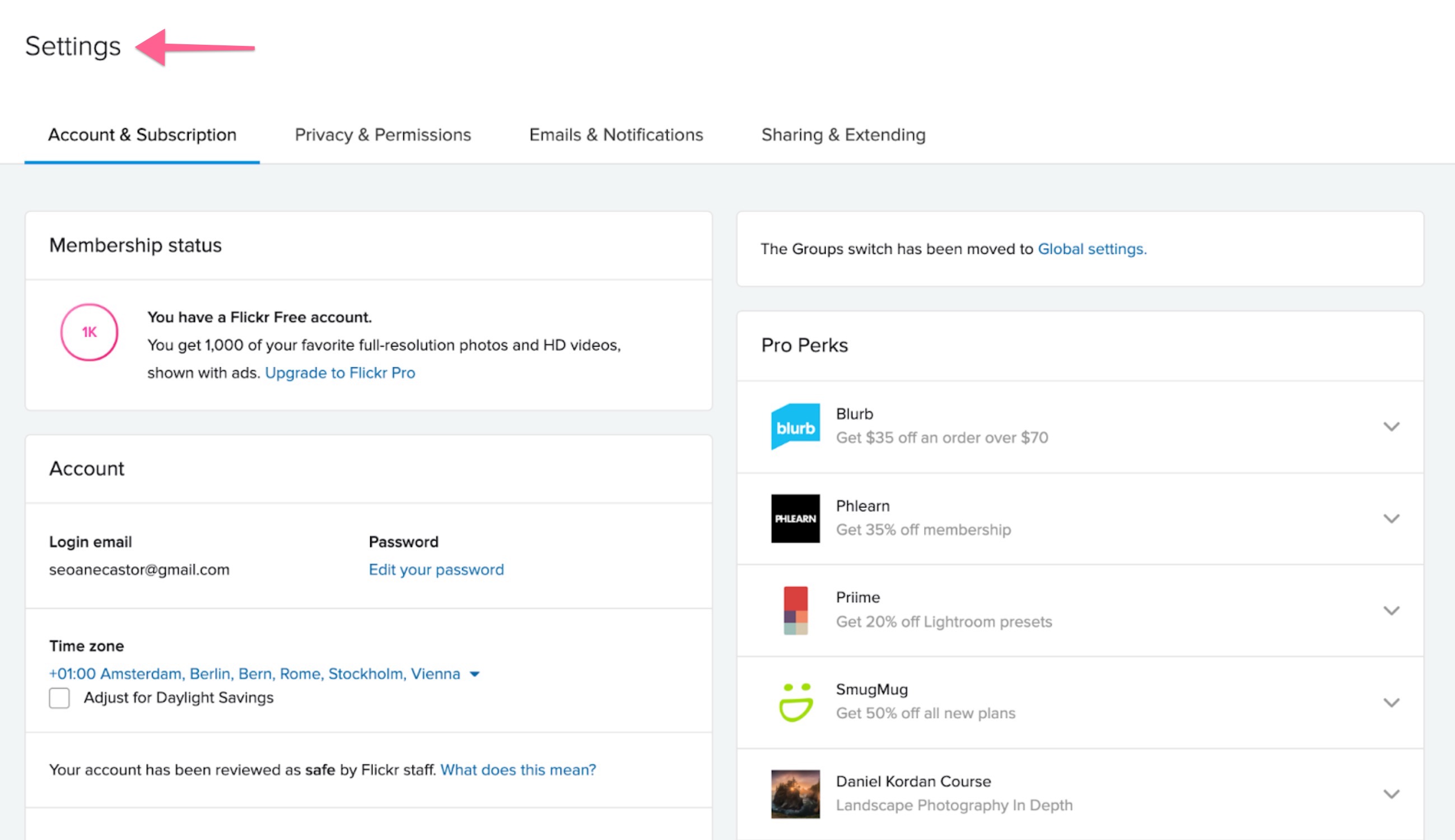The height and width of the screenshot is (840, 1455).
Task: Open the Global settings link
Action: pos(1092,249)
